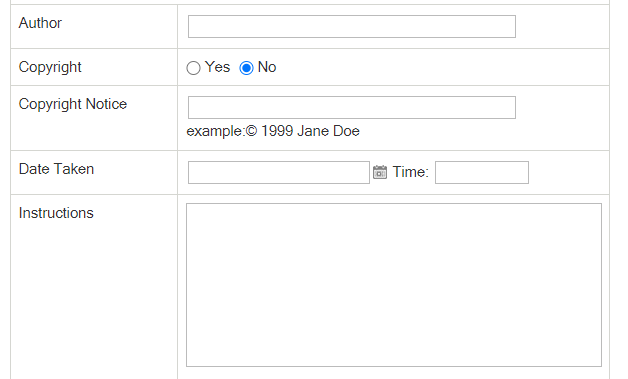The height and width of the screenshot is (379, 628).
Task: Click the Time input field
Action: coord(482,172)
